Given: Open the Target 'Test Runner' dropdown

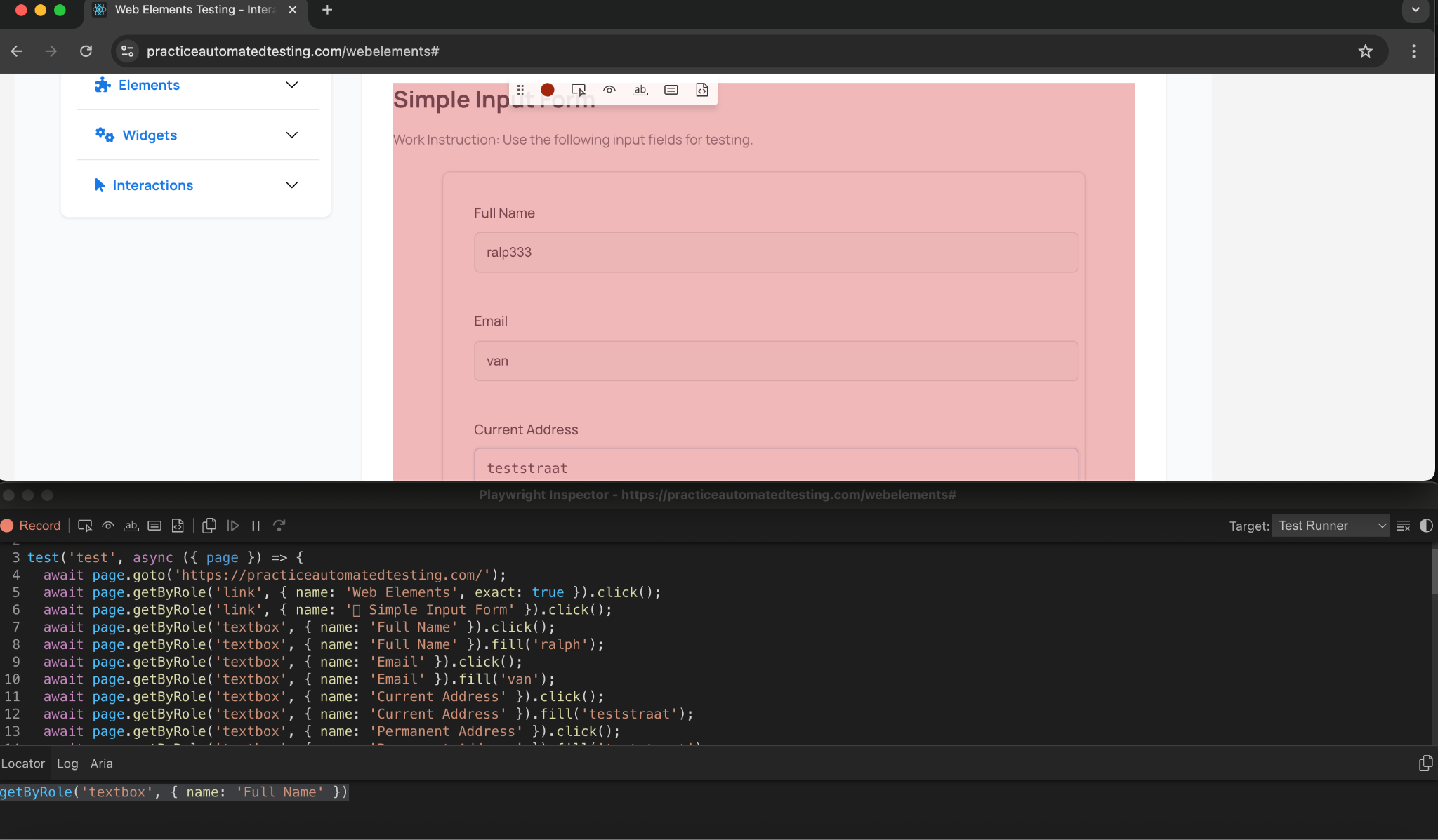Looking at the screenshot, I should [1331, 526].
